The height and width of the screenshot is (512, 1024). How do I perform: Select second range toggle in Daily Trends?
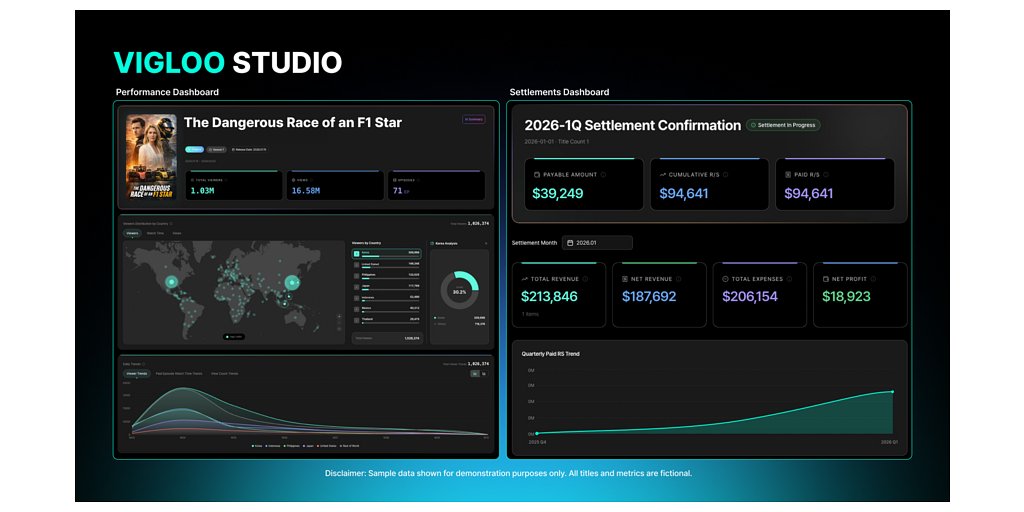[484, 374]
